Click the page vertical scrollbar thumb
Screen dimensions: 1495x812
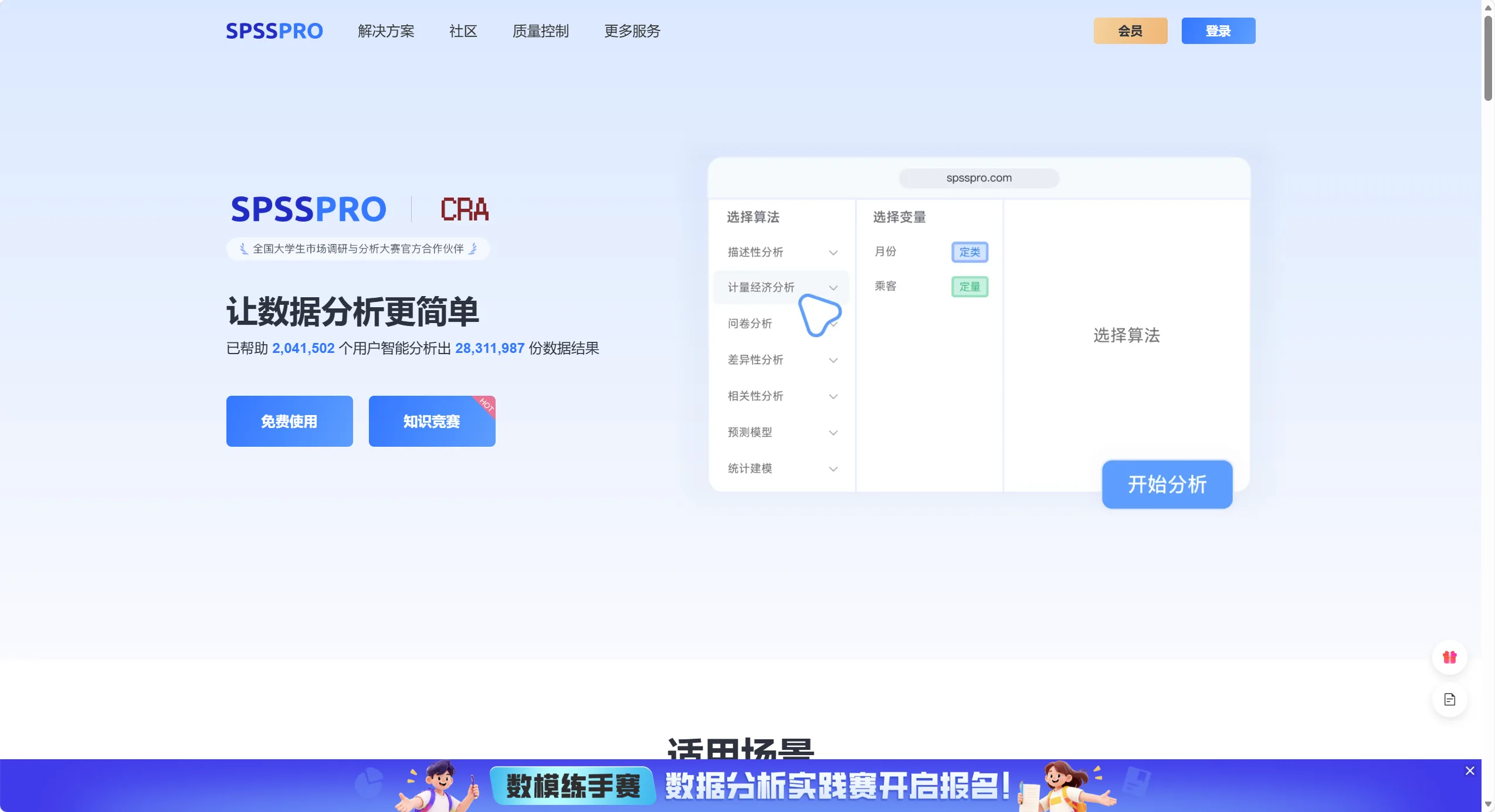click(1488, 59)
